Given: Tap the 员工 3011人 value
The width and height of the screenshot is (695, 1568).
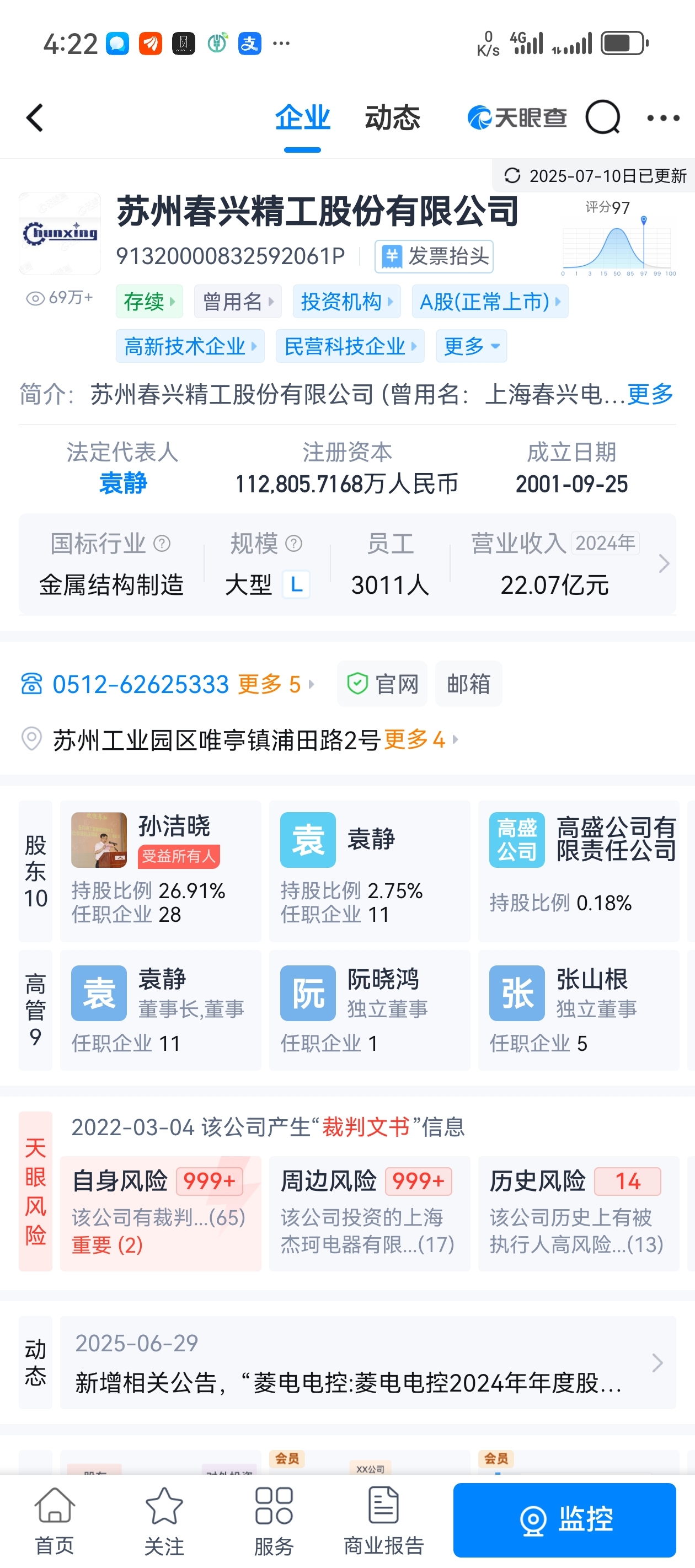Looking at the screenshot, I should coord(390,584).
